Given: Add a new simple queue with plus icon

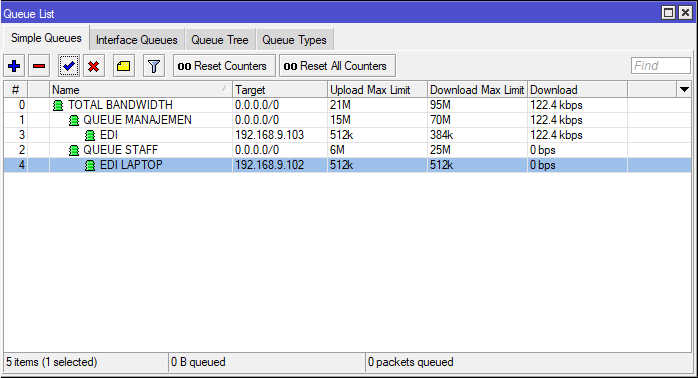Looking at the screenshot, I should click(x=14, y=66).
